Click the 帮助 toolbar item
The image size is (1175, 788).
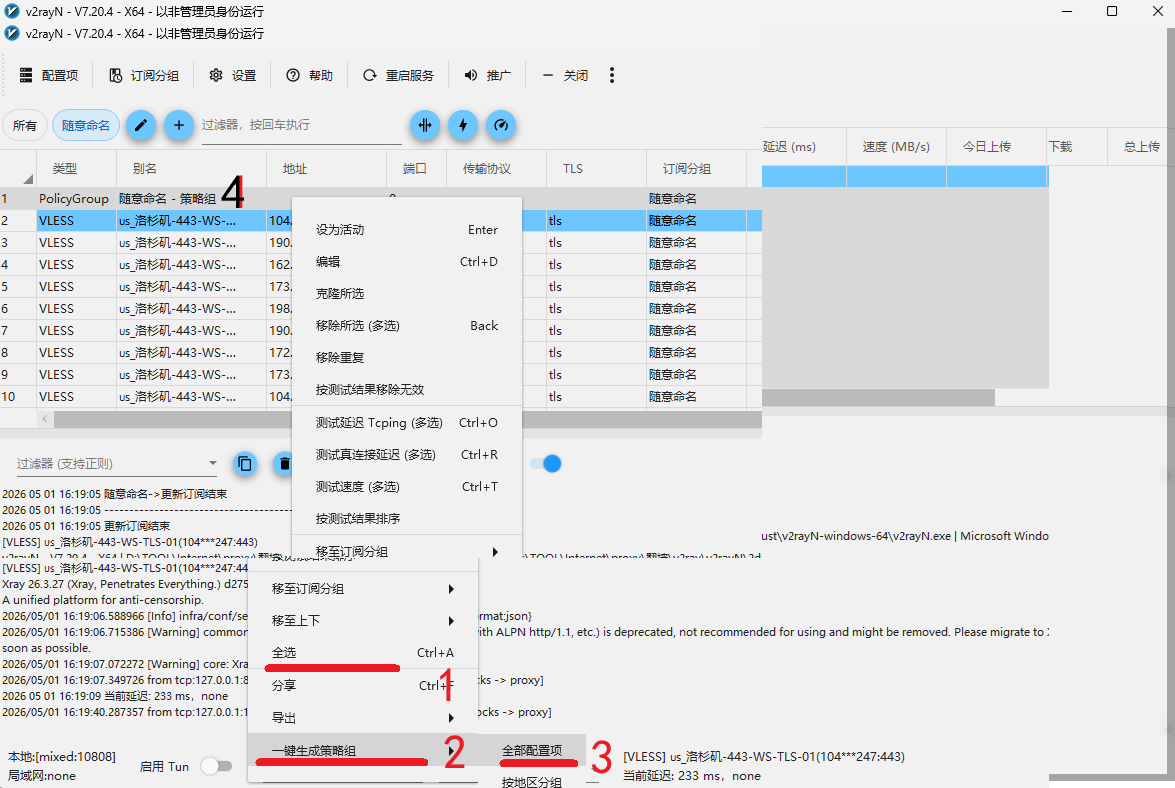point(309,76)
